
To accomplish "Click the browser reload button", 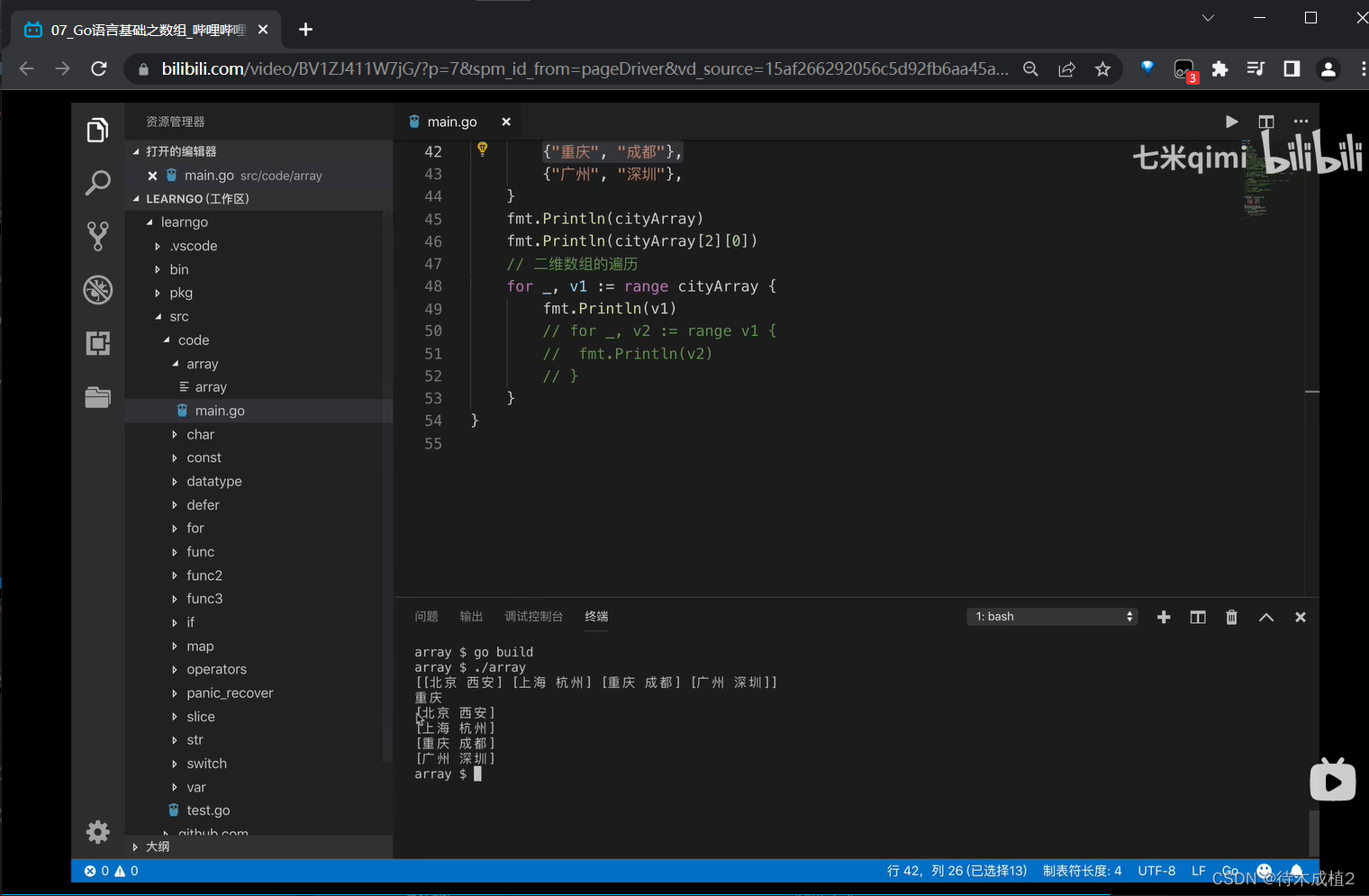I will click(x=99, y=68).
